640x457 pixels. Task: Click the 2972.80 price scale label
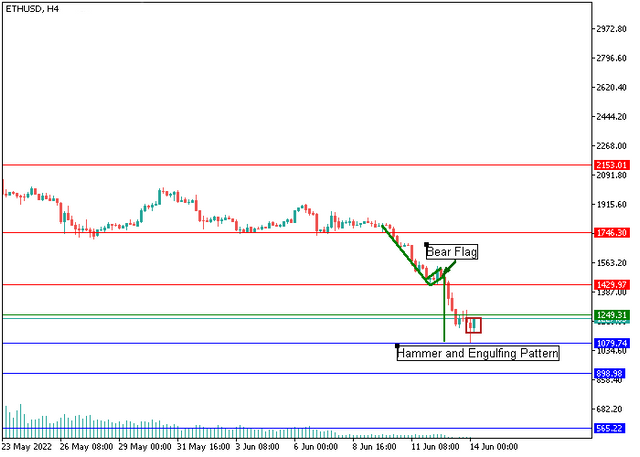pos(611,29)
